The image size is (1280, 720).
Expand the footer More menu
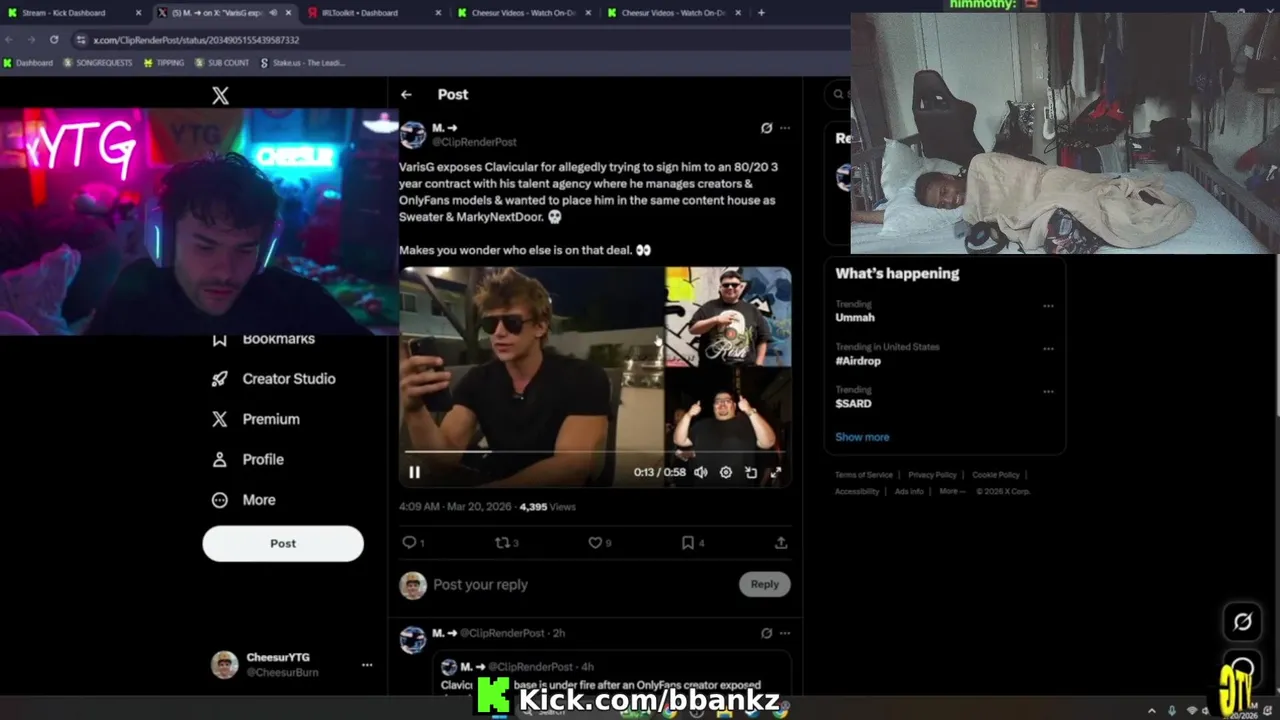click(x=951, y=491)
